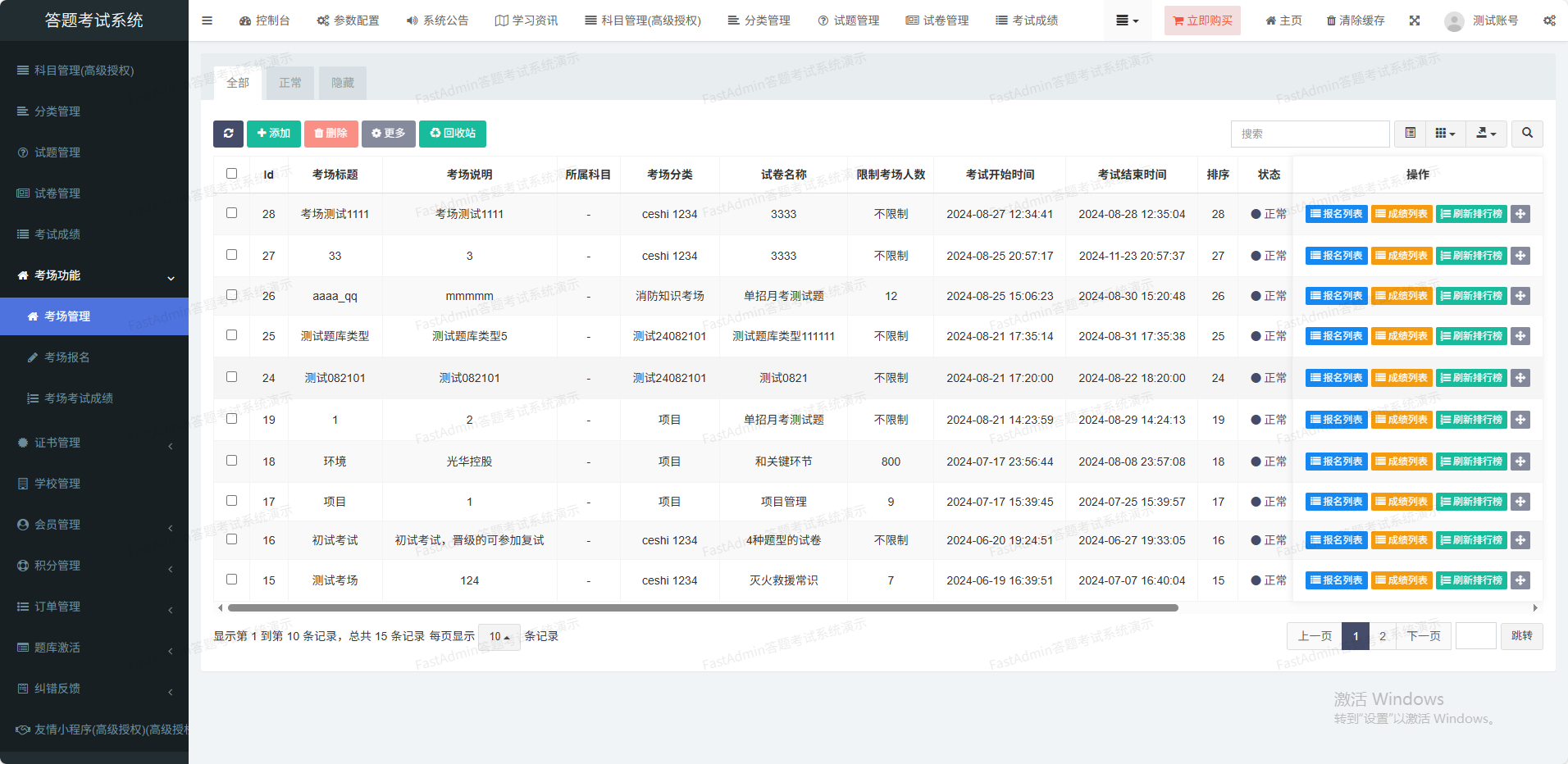Click the 添加 add button
1568x764 pixels.
coord(274,134)
